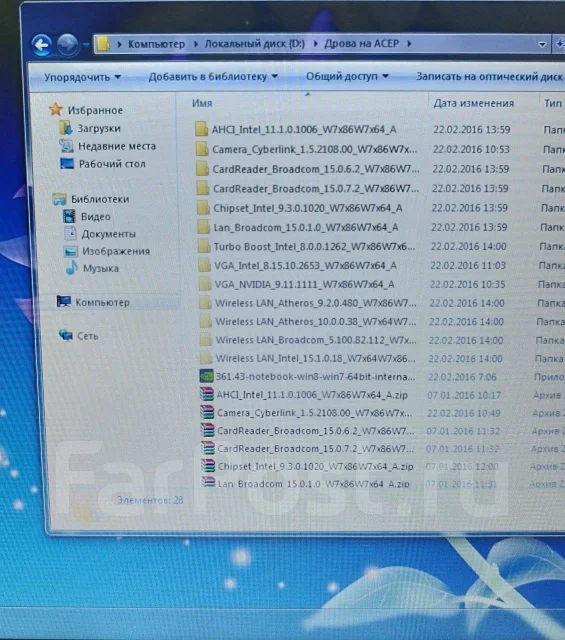
Task: Open the 'Общий доступ' menu
Action: [x=347, y=76]
